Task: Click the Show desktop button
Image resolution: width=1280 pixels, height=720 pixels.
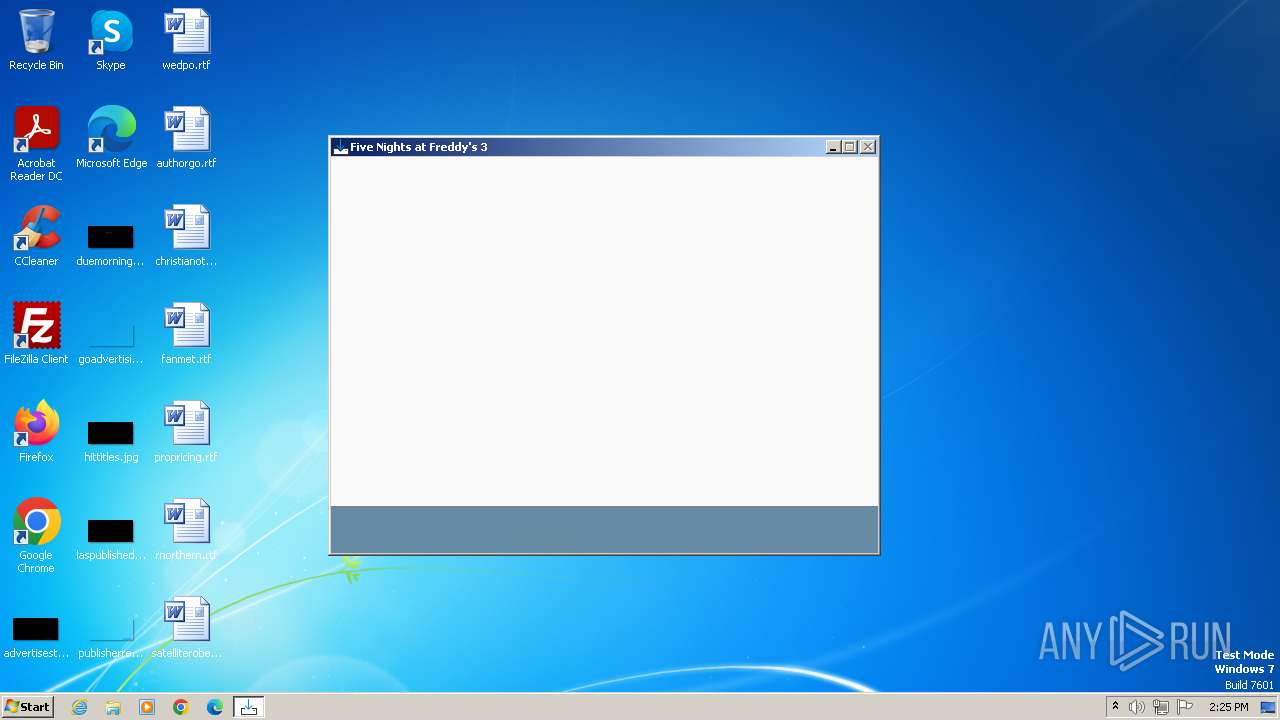Action: pyautogui.click(x=1269, y=707)
